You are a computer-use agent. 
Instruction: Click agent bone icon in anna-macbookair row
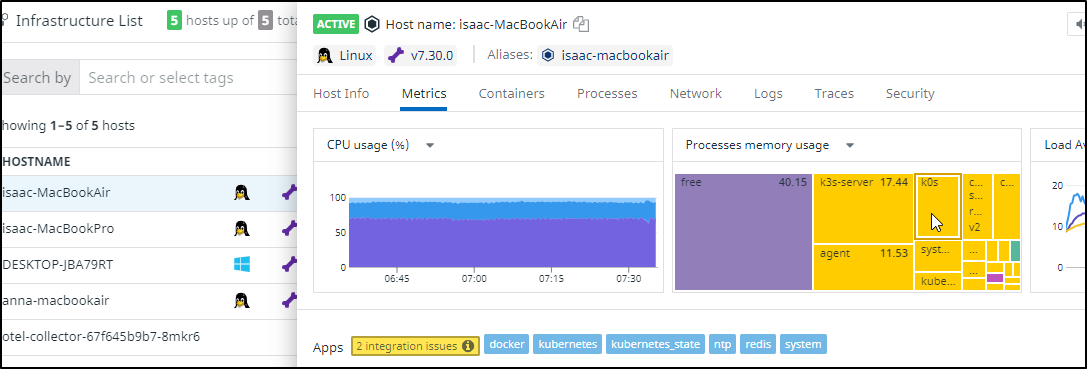[289, 300]
